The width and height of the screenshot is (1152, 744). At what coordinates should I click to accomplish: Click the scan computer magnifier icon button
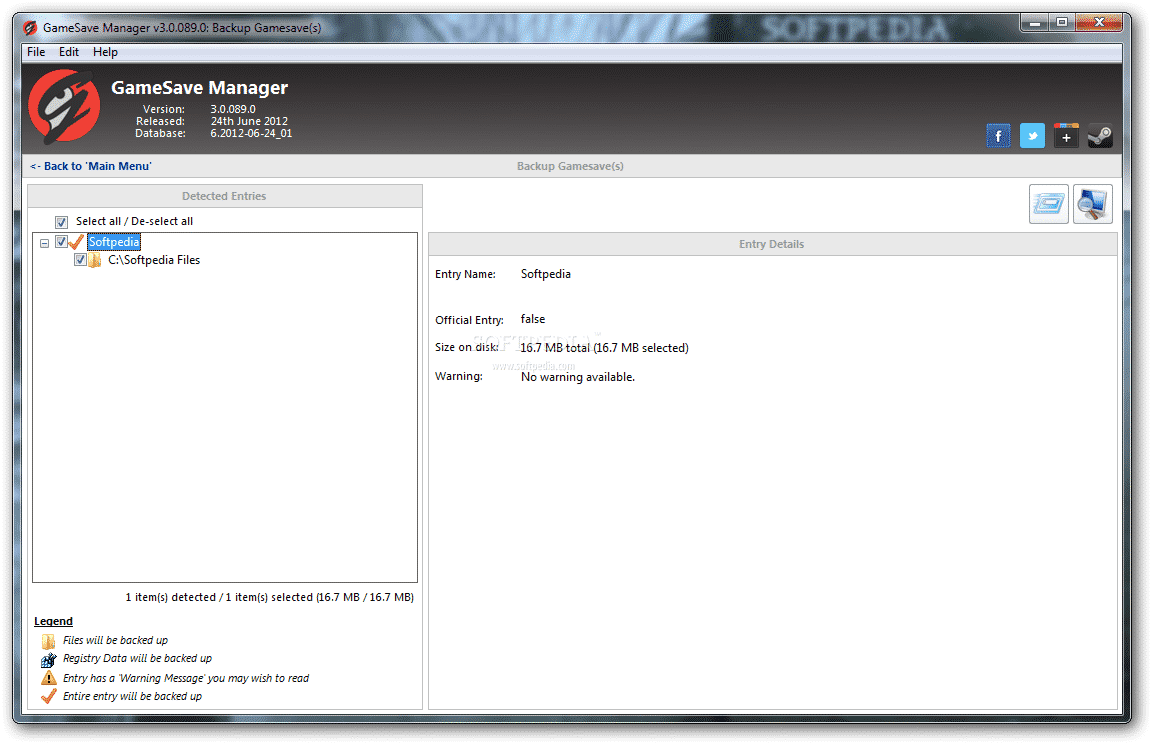1092,204
